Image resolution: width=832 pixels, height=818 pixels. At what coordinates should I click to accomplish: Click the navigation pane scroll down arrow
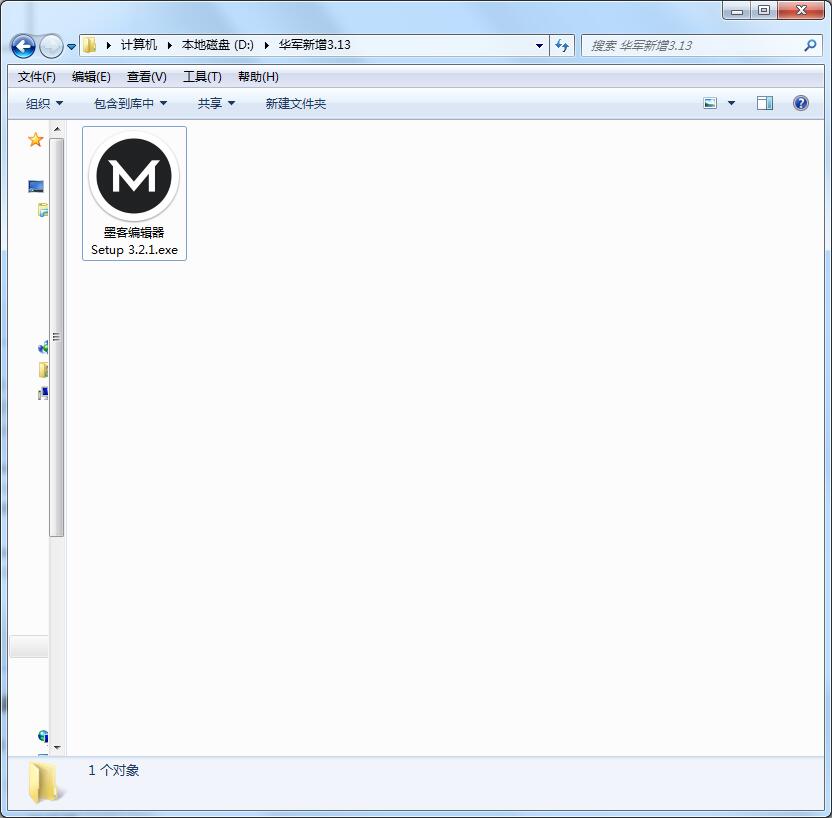(x=57, y=747)
